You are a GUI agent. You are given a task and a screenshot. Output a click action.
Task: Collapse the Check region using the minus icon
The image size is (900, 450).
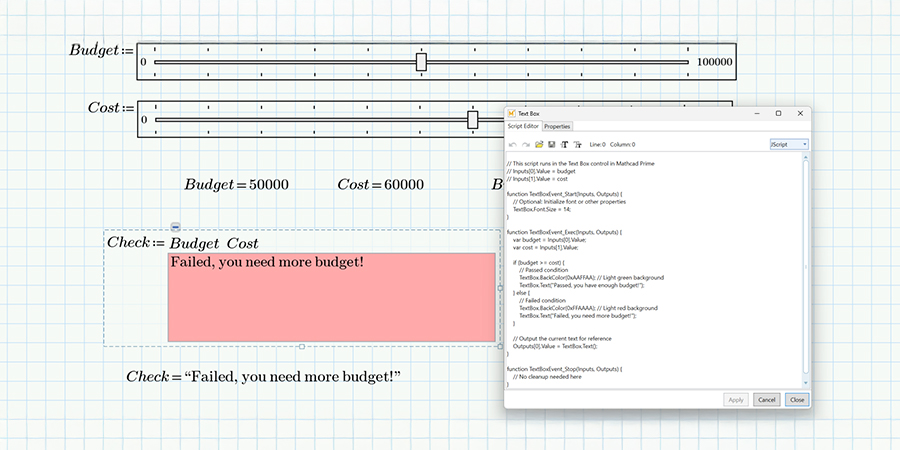coord(175,228)
